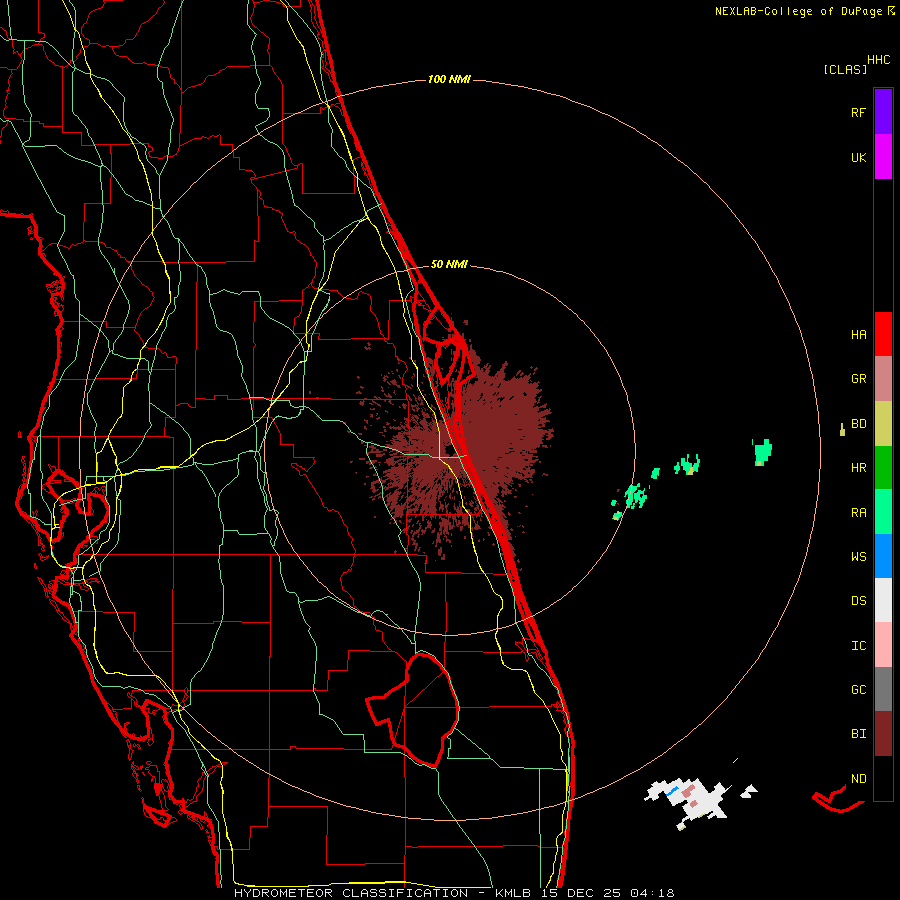Click the RA legend label

[858, 513]
